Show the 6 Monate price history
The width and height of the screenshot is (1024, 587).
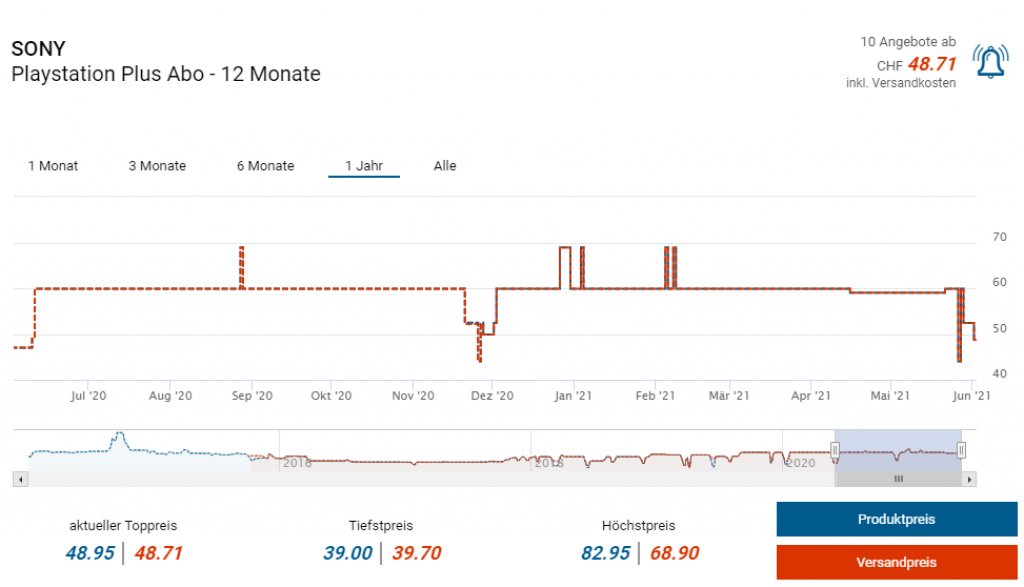(x=265, y=166)
